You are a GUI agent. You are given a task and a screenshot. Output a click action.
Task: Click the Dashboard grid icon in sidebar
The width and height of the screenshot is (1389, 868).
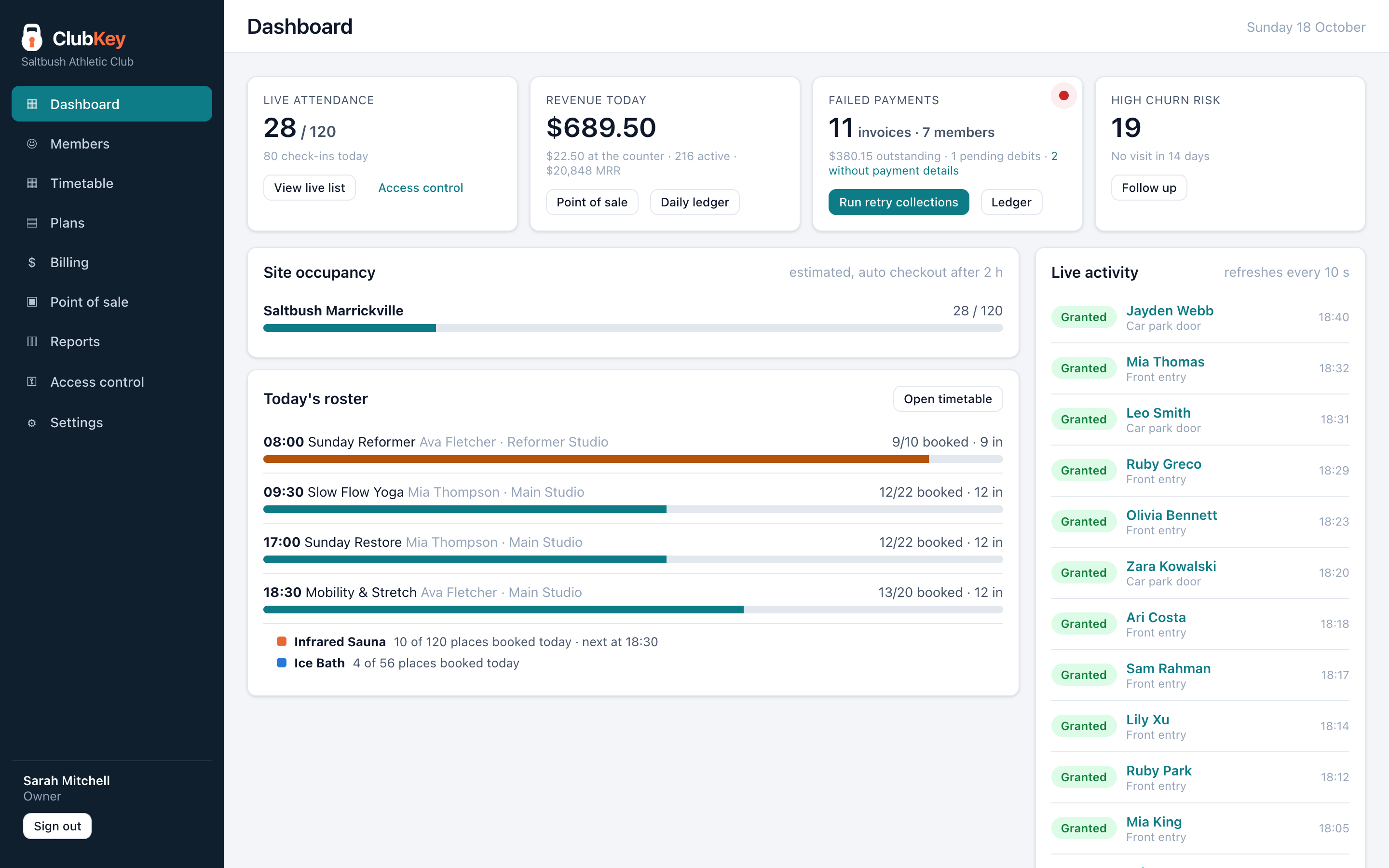click(32, 104)
